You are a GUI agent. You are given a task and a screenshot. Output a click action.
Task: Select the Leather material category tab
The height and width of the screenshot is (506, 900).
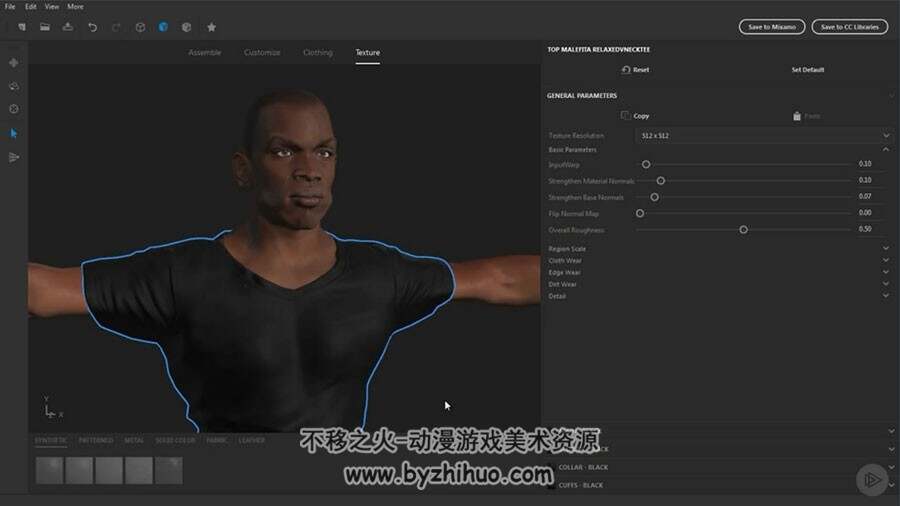(251, 440)
